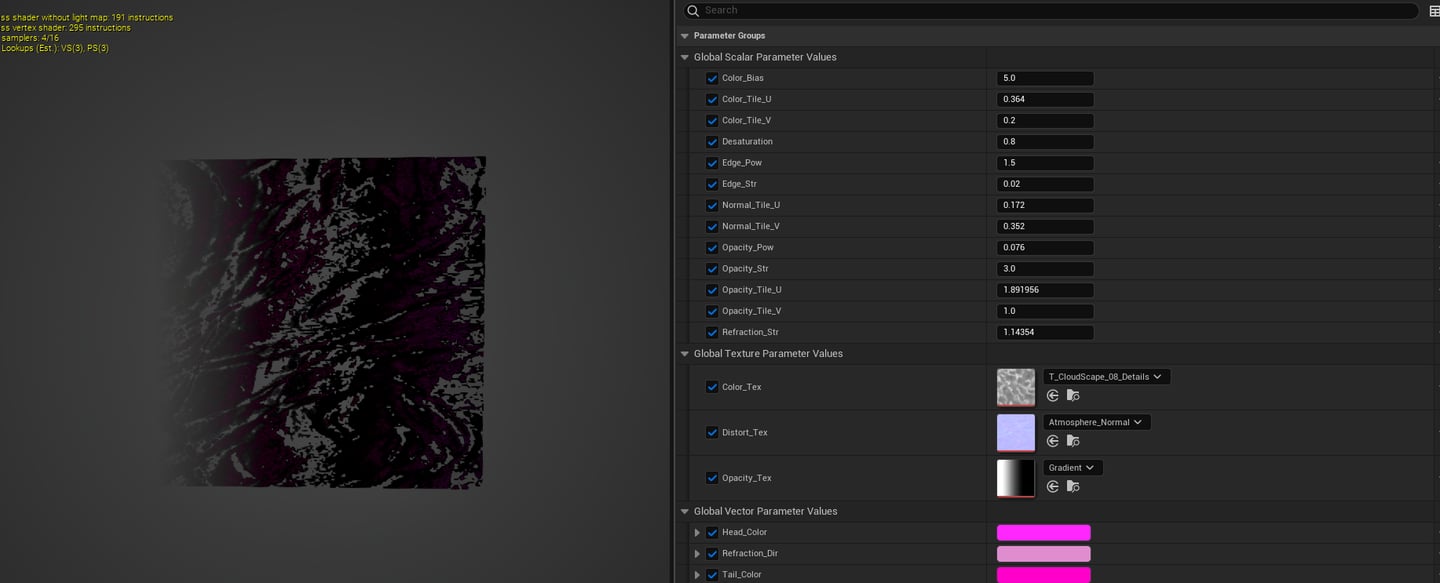Collapse Global Scalar Parameter Values section
The height and width of the screenshot is (583, 1440).
pyautogui.click(x=685, y=58)
